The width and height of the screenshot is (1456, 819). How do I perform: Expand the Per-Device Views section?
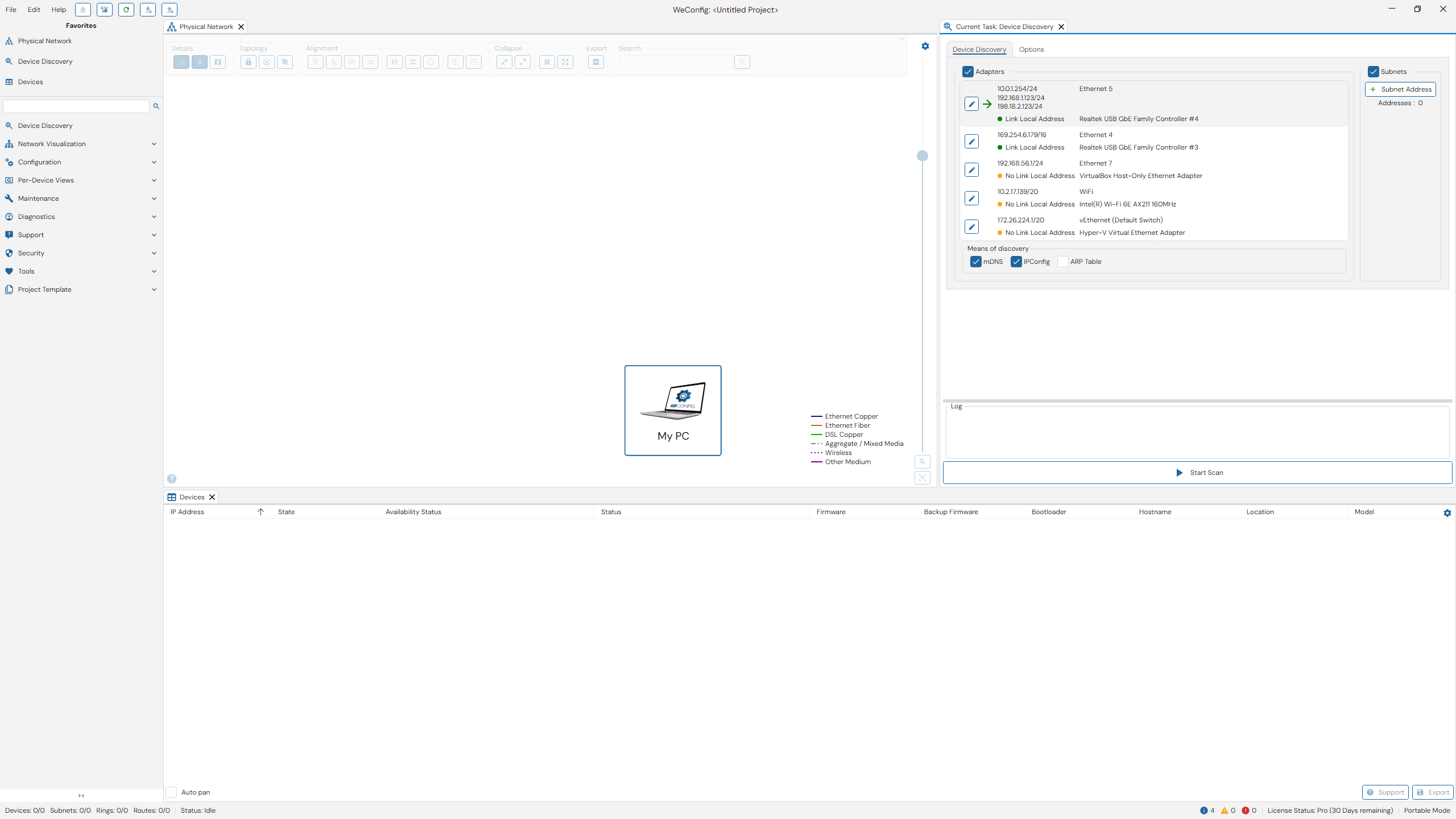81,180
